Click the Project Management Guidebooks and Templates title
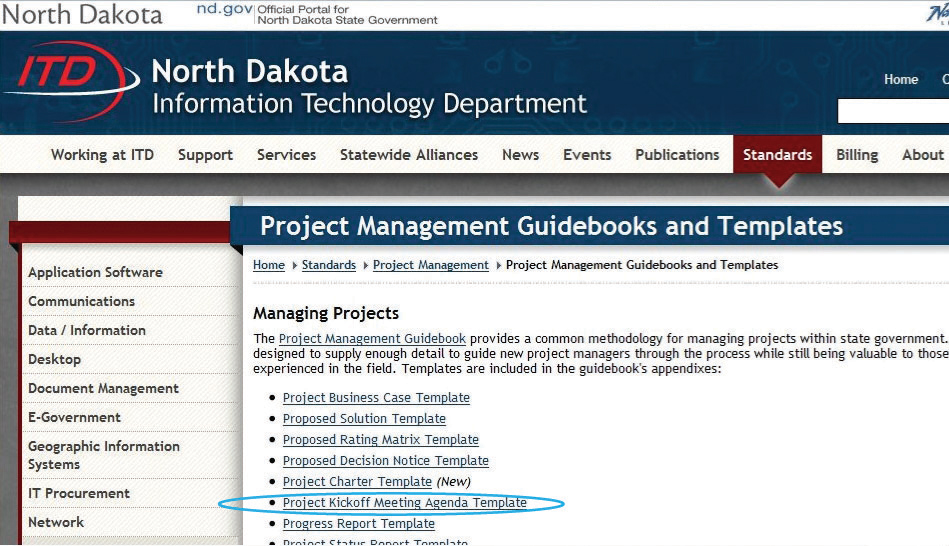Viewport: 949px width, 546px height. (551, 226)
